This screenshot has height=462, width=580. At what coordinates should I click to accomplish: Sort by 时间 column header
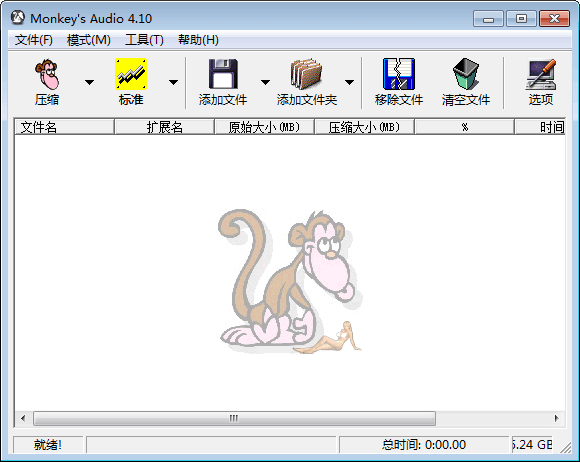540,127
